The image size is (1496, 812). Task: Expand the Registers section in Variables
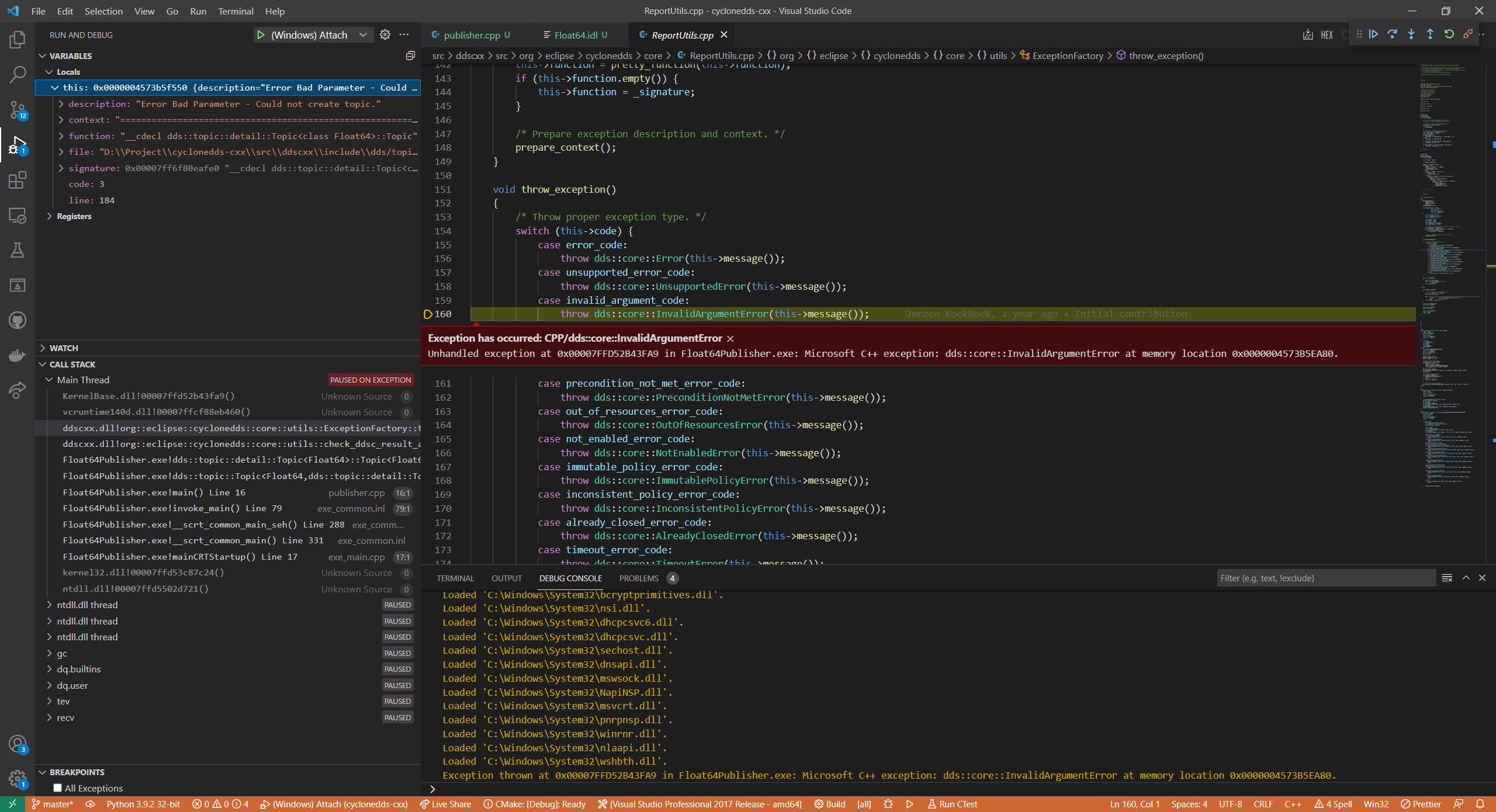point(49,216)
